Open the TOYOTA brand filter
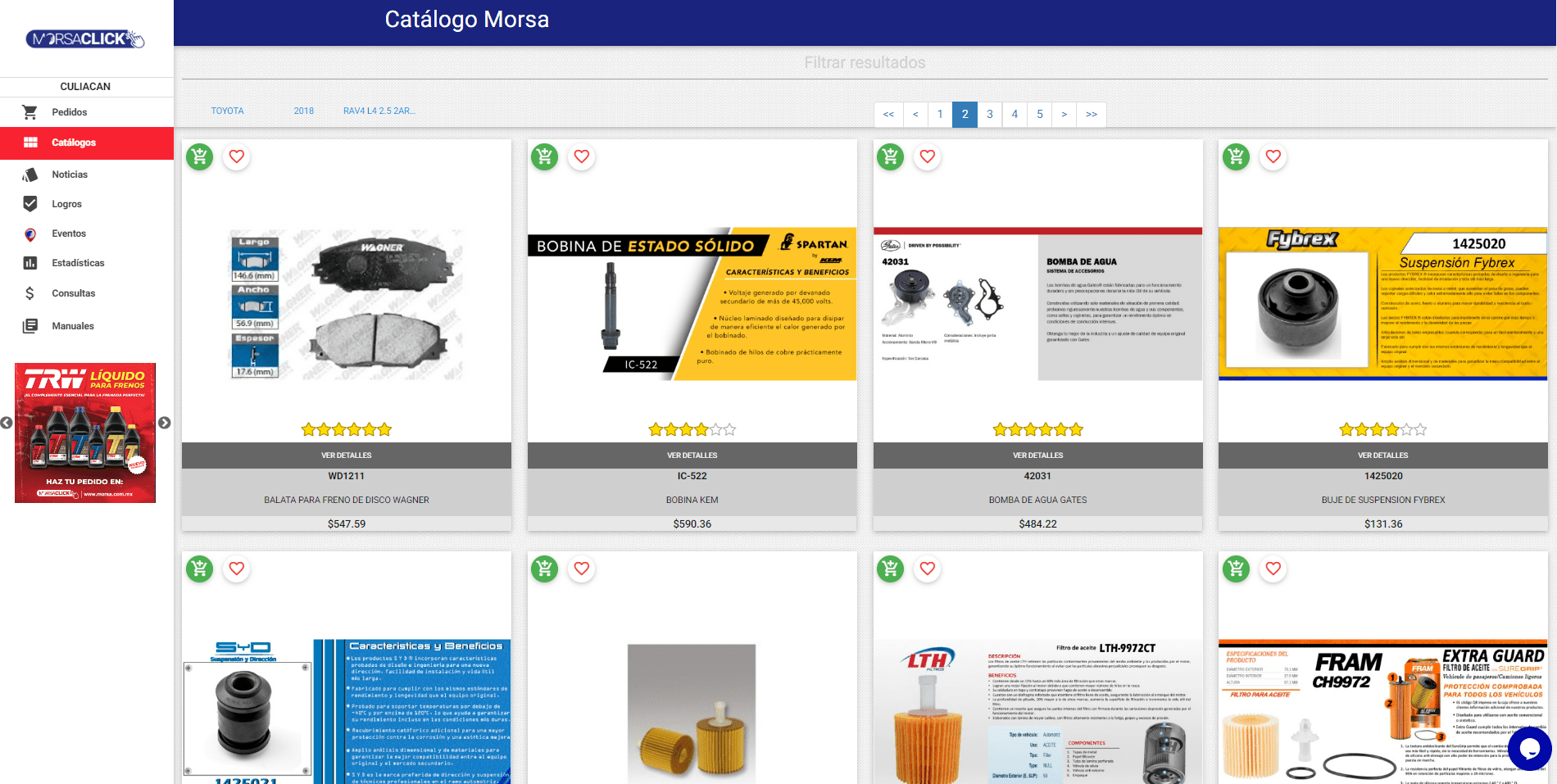The width and height of the screenshot is (1557, 784). tap(227, 111)
